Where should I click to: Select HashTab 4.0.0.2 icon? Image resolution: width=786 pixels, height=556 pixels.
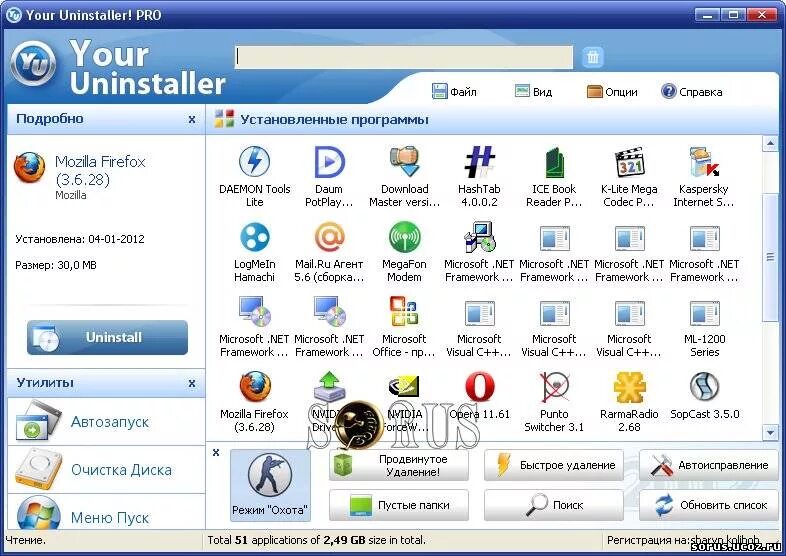click(x=479, y=163)
